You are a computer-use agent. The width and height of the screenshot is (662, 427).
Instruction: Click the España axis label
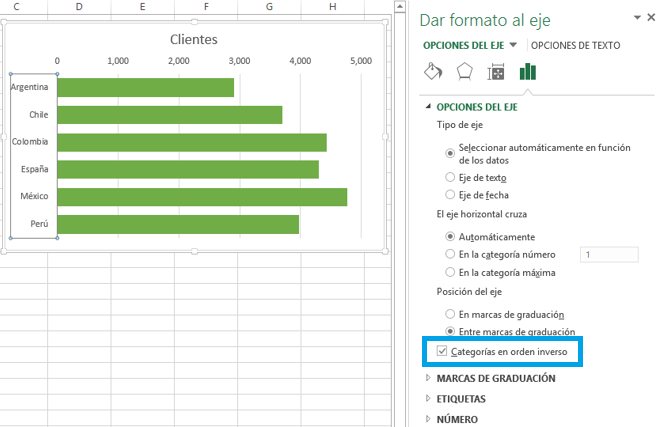(35, 169)
